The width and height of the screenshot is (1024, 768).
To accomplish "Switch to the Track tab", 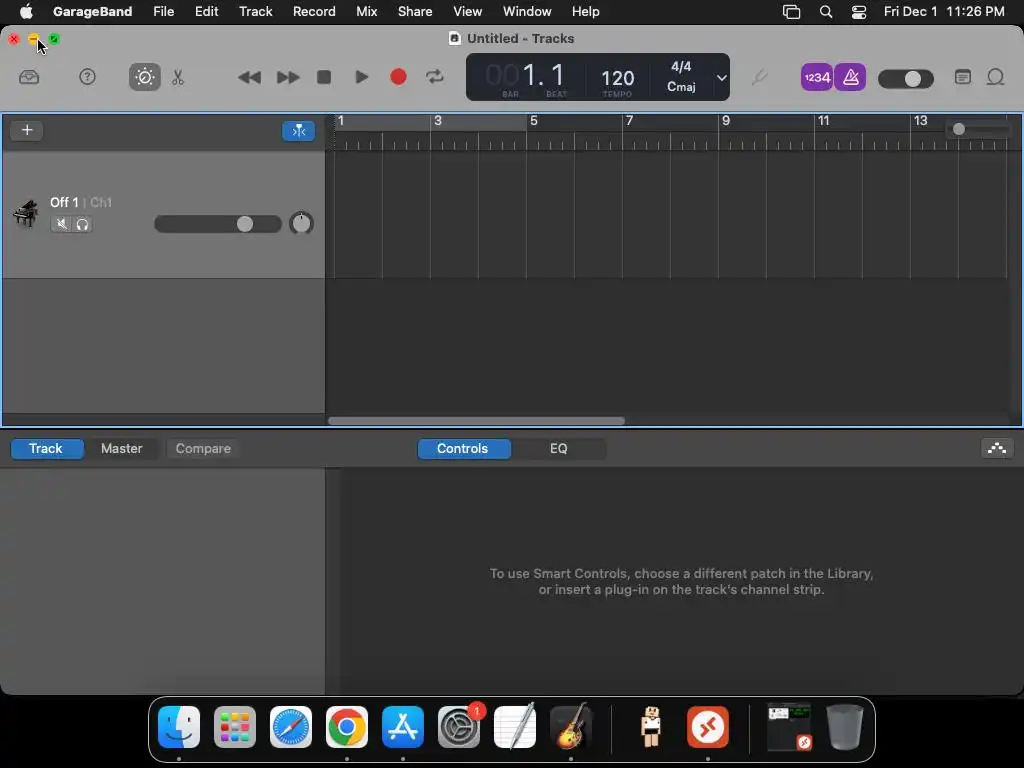I will point(46,449).
